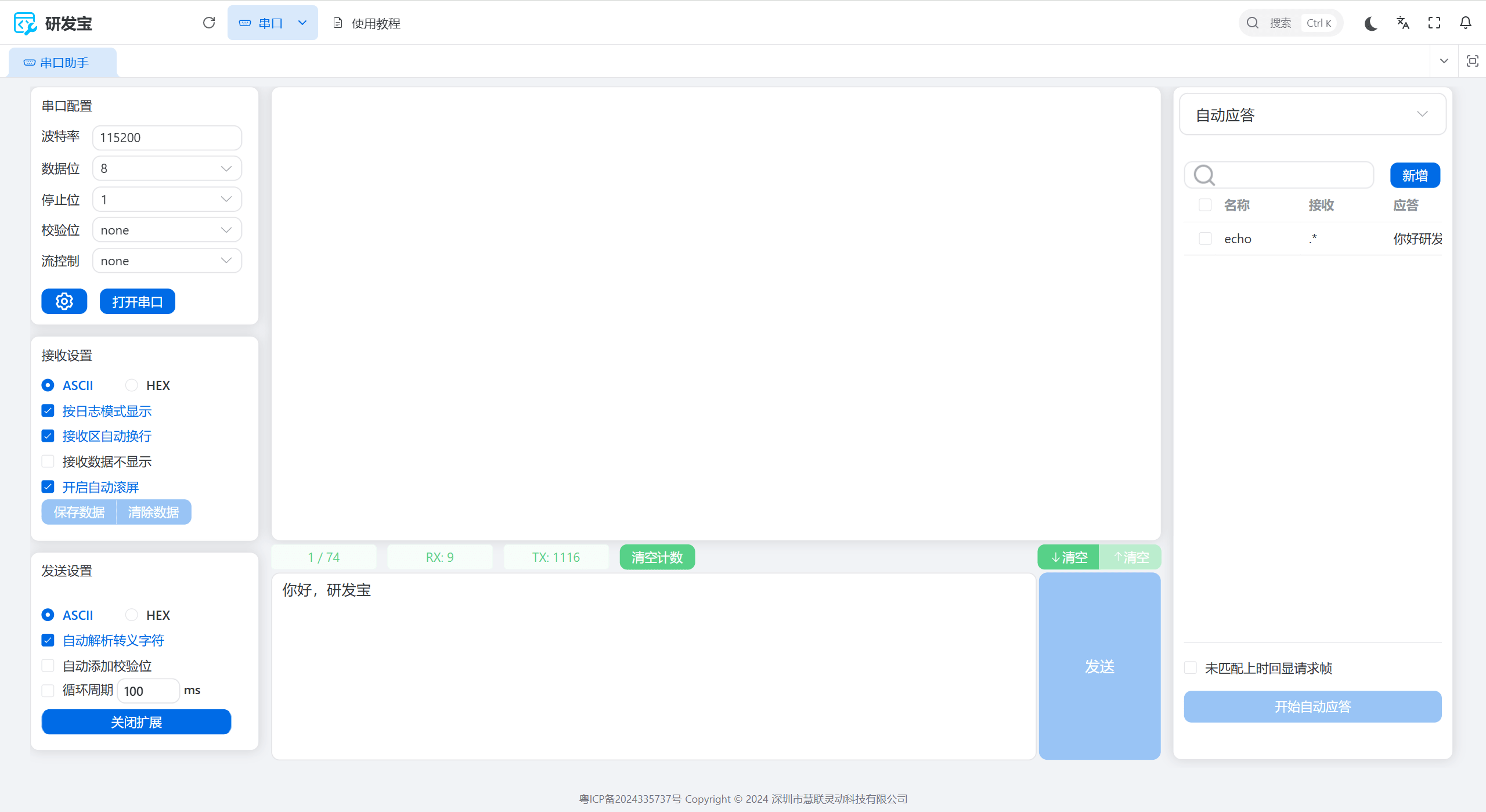Open the language translation icon
1486x812 pixels.
click(1403, 23)
